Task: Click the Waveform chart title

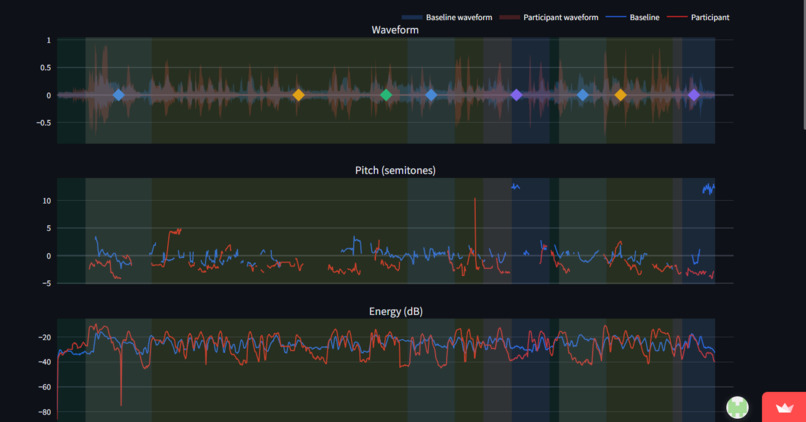Action: [395, 30]
